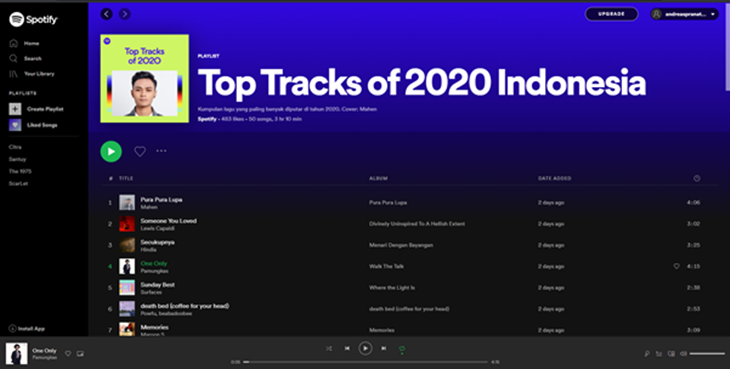Screen dimensions: 730x369
Task: Select the track Secukupnya
Action: pos(157,242)
